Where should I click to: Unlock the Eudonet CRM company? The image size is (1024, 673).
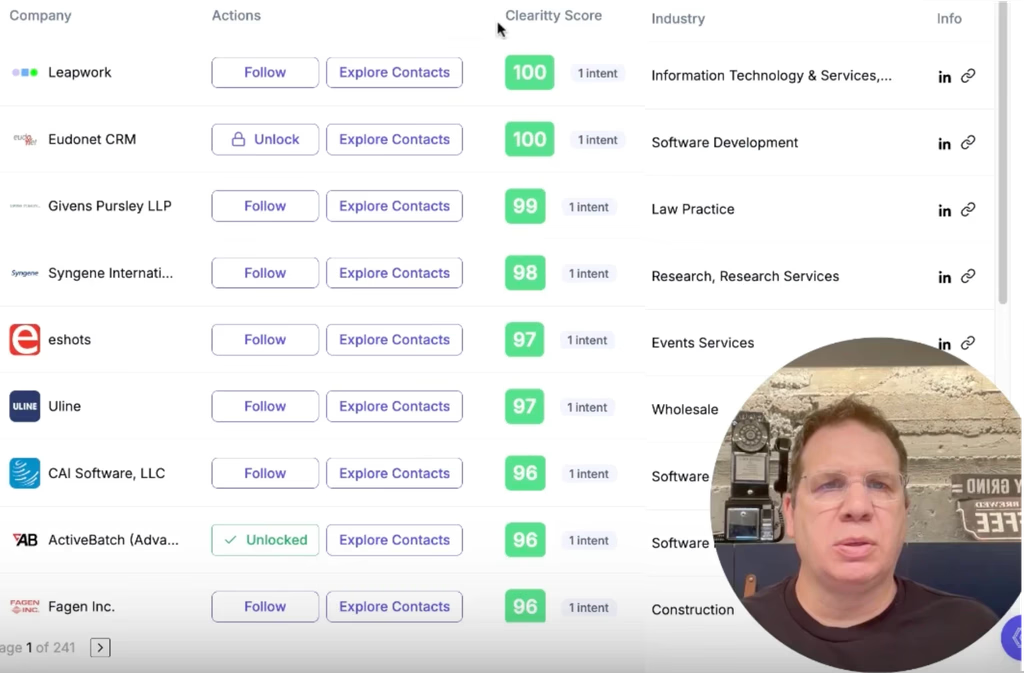click(x=265, y=140)
